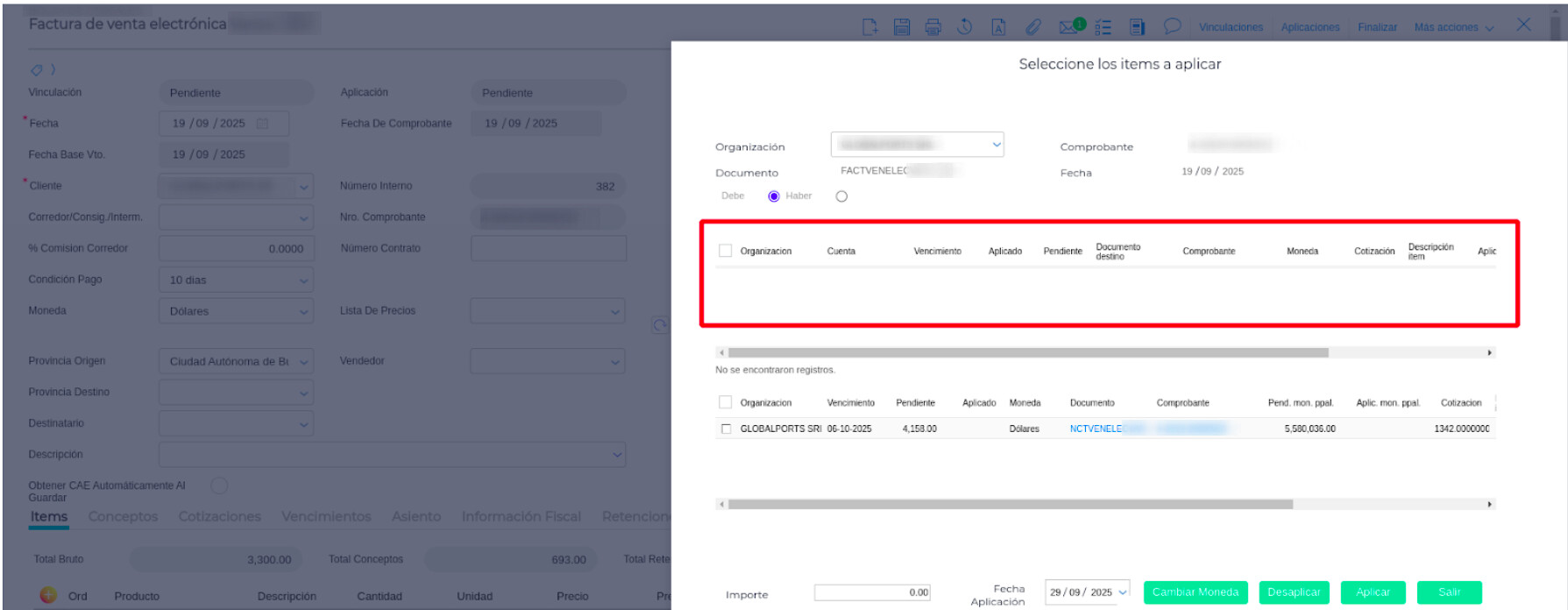The width and height of the screenshot is (1568, 610).
Task: Check the GLOBALPORTS SRL row checkbox
Action: (x=726, y=429)
